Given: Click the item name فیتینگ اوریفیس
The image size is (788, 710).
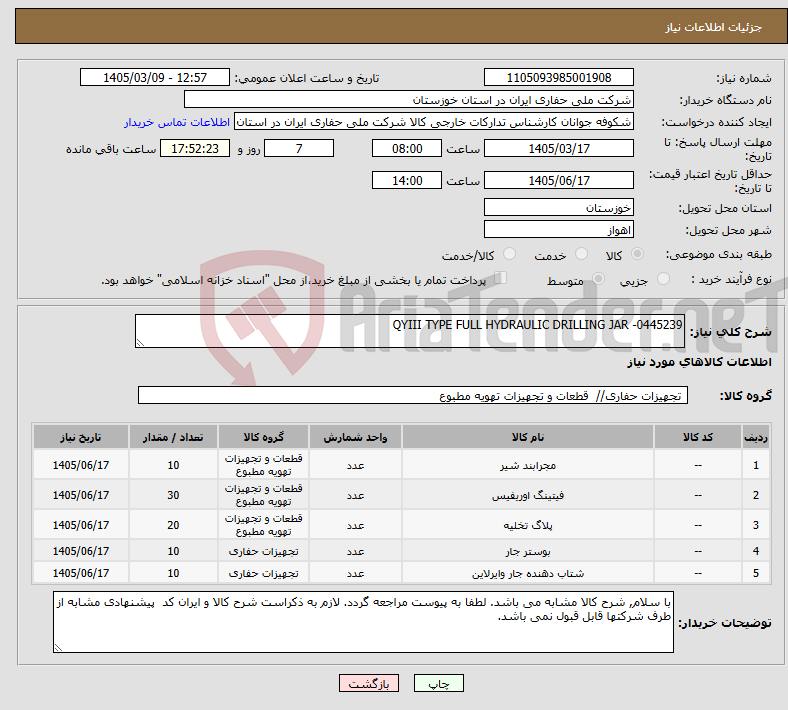Looking at the screenshot, I should (528, 495).
